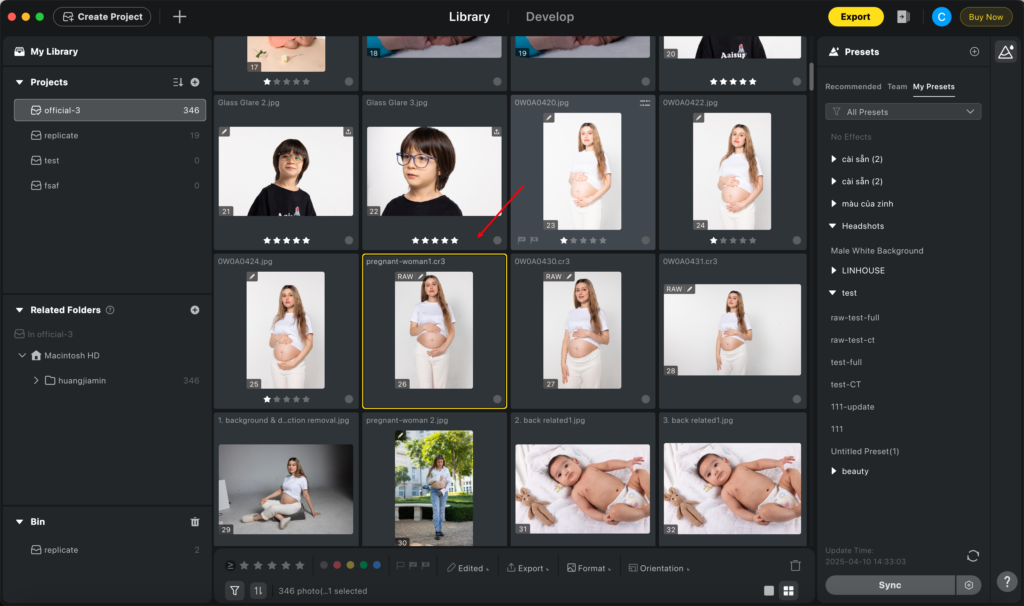The image size is (1024, 606).
Task: Click the plus icon beside Presets header
Action: [974, 51]
